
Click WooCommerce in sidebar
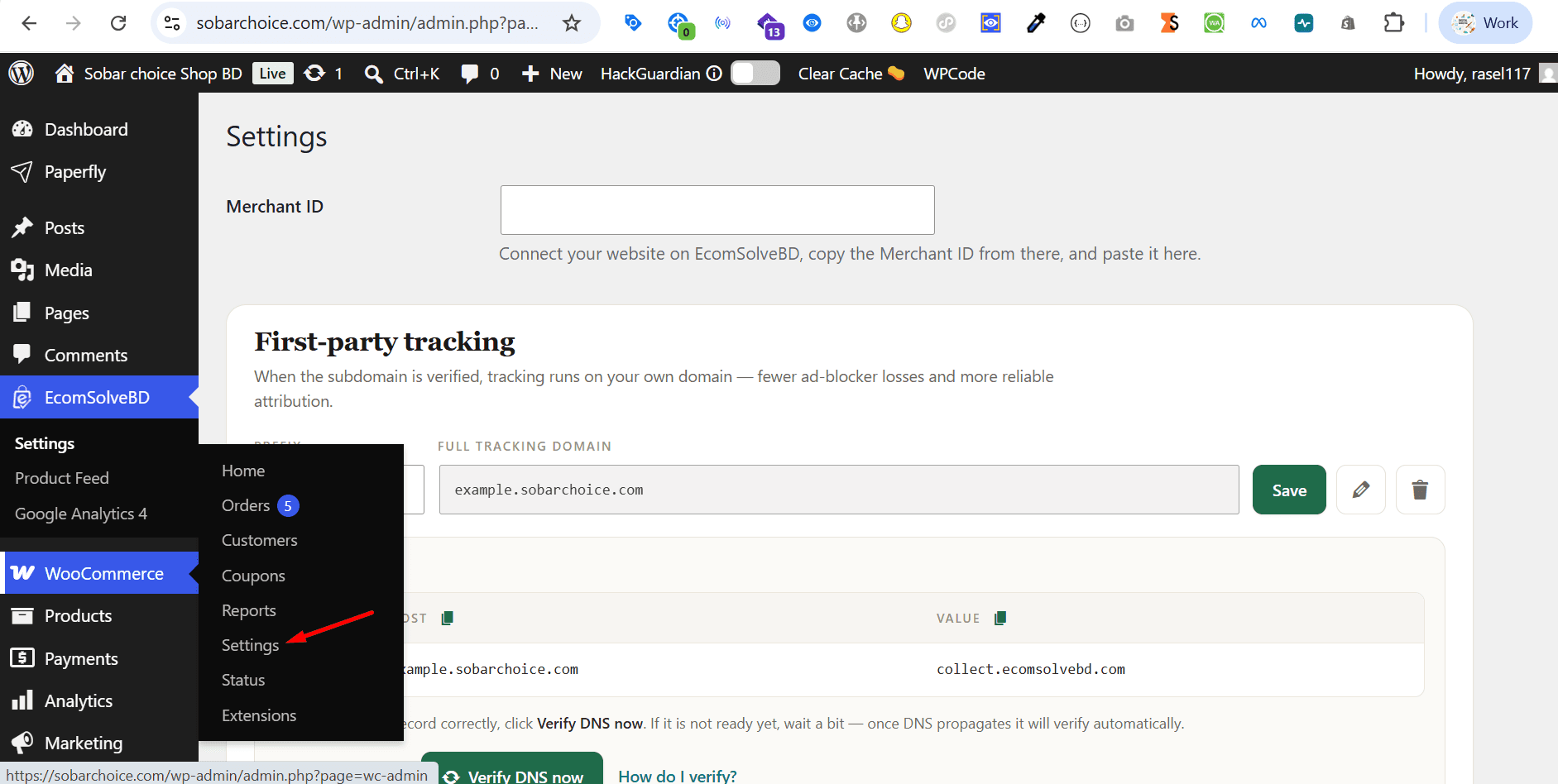coord(99,573)
